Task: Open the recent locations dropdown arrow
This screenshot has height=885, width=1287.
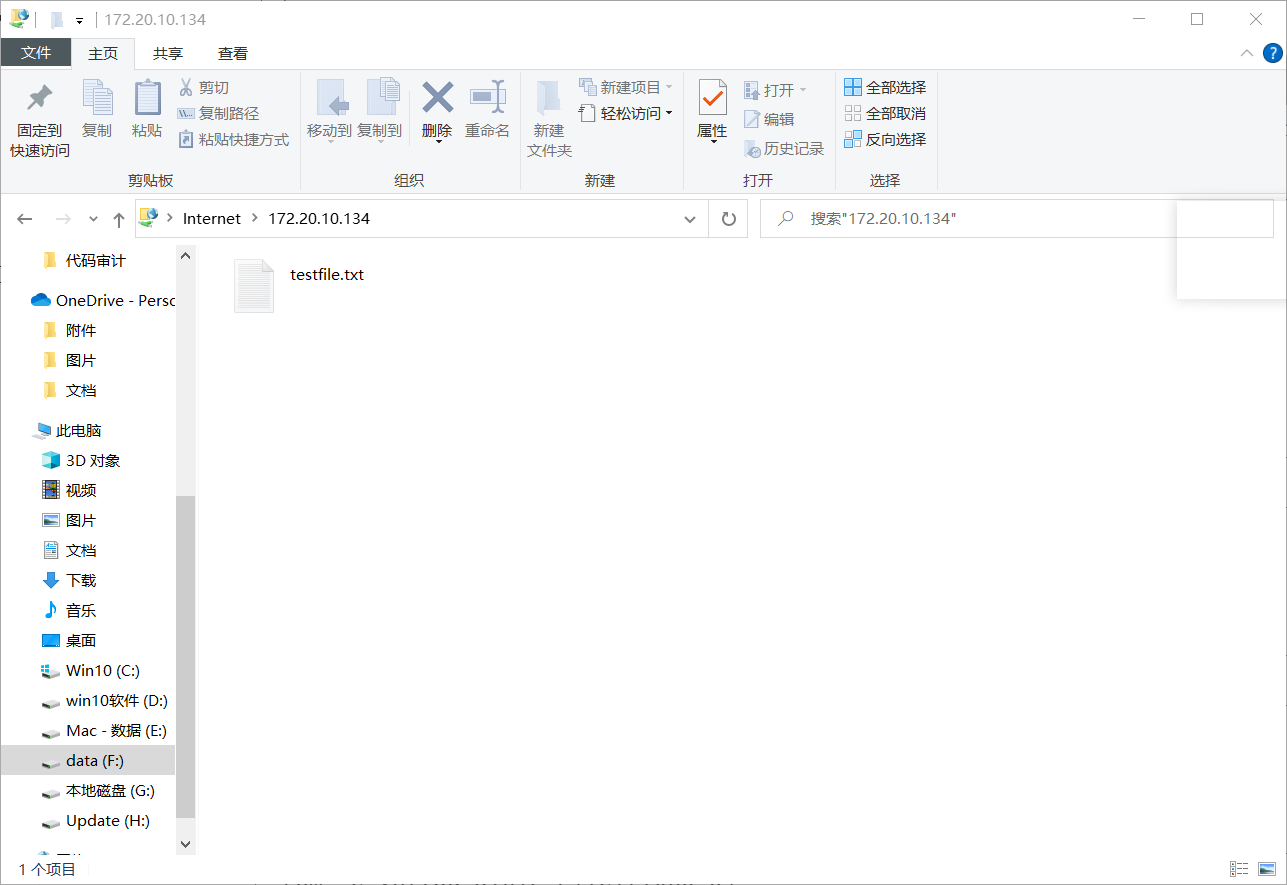Action: [94, 219]
